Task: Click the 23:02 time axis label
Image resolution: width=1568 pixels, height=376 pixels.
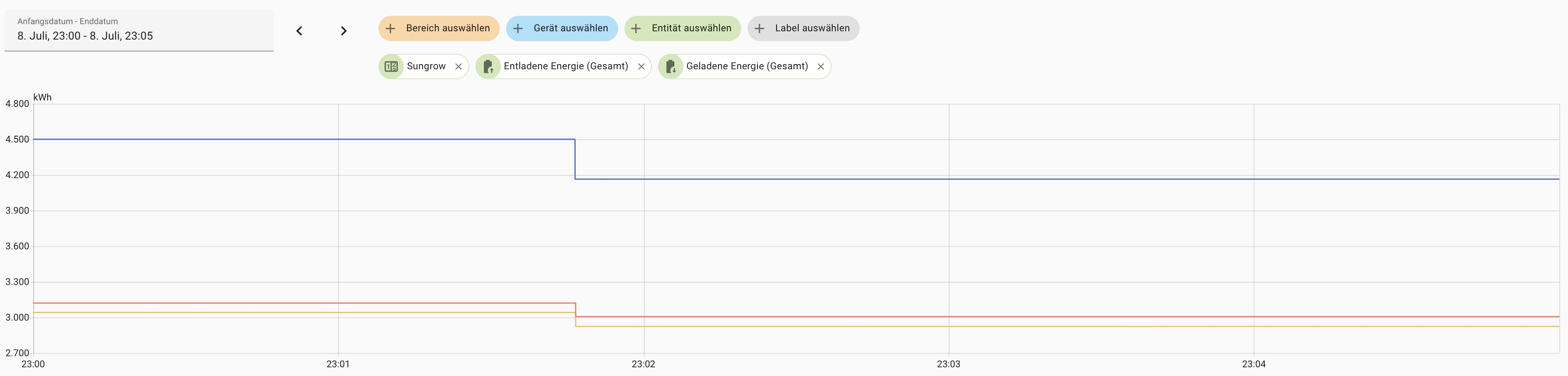Action: (643, 365)
